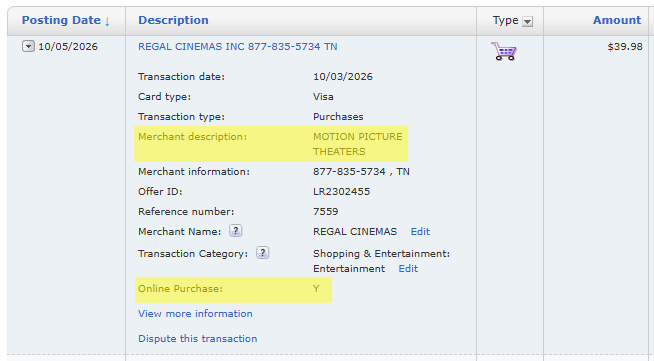Viewport: 654px width, 361px height.
Task: Select the 10/05/2026 posting date
Action: pos(68,47)
